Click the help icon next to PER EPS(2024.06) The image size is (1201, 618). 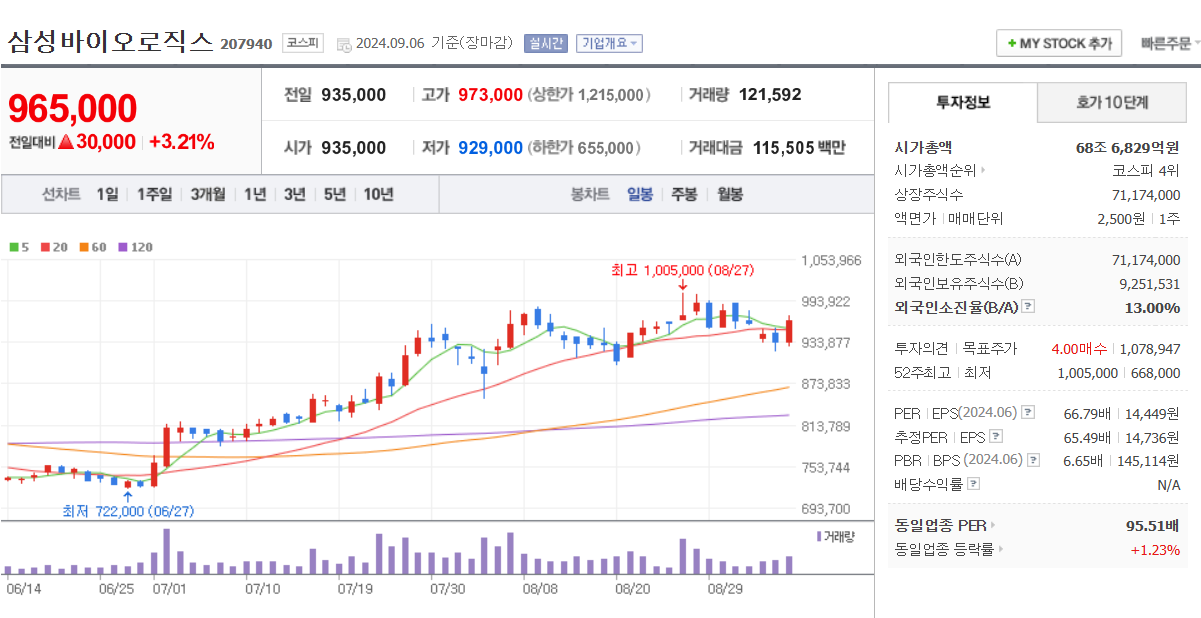1028,413
